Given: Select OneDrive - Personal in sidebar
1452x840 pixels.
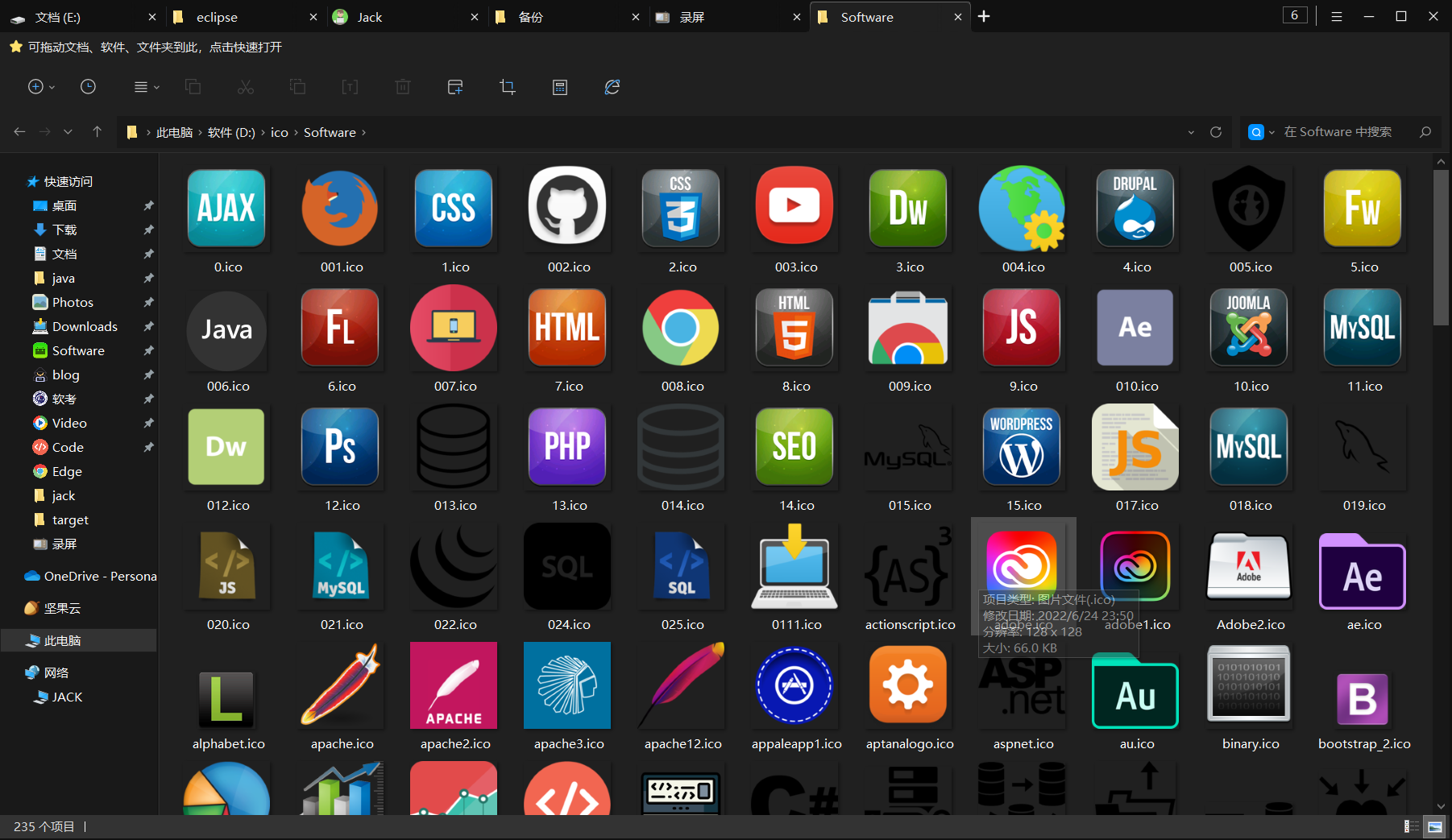Looking at the screenshot, I should [x=90, y=576].
